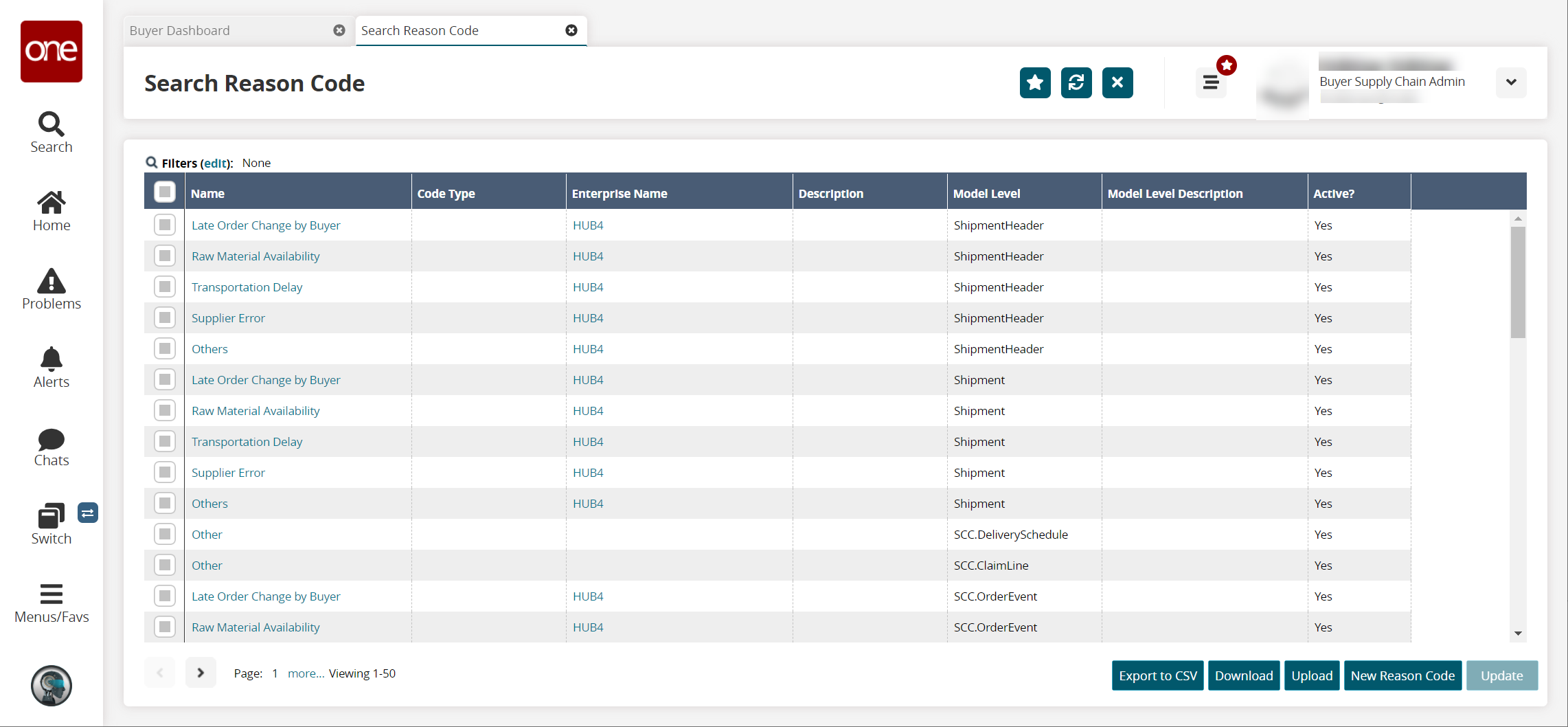1568x727 pixels.
Task: Click the ONE Network logo
Action: pos(52,52)
